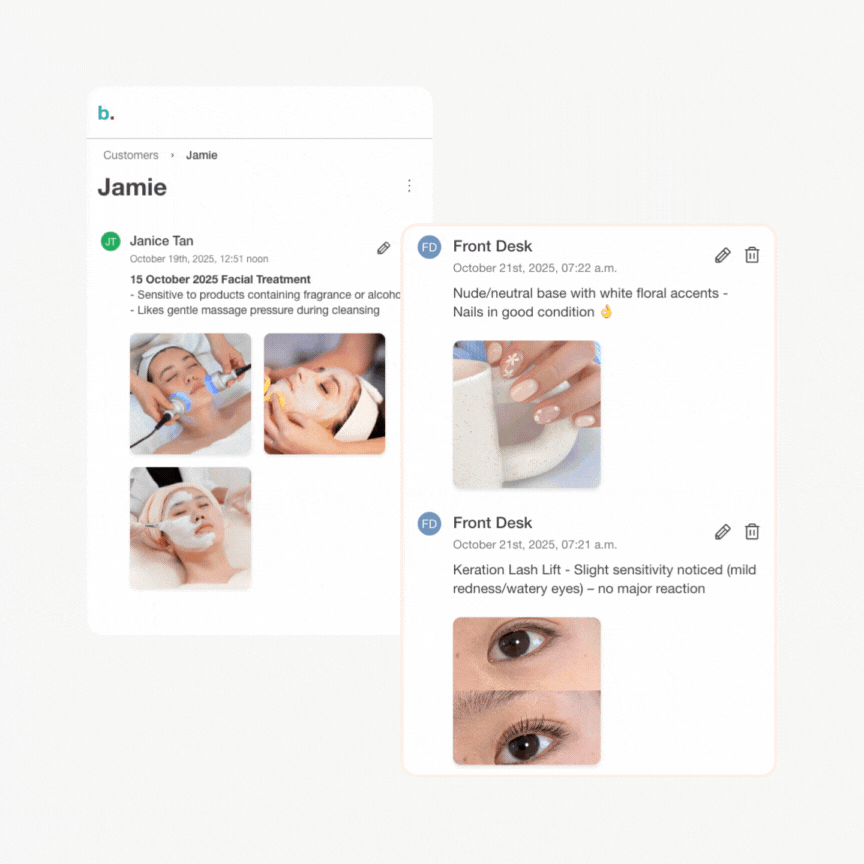Go back to Customers breadcrumb
The width and height of the screenshot is (864, 864).
coord(131,155)
